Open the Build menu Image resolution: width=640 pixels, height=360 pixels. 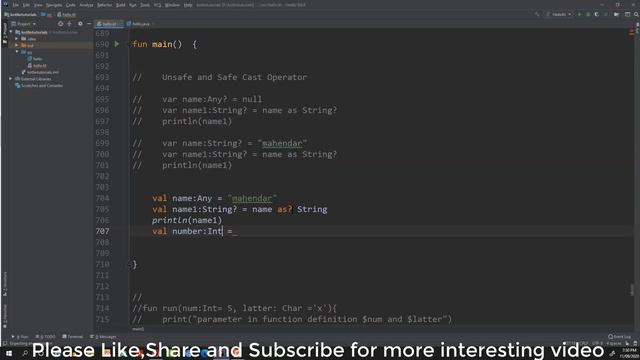[121, 5]
